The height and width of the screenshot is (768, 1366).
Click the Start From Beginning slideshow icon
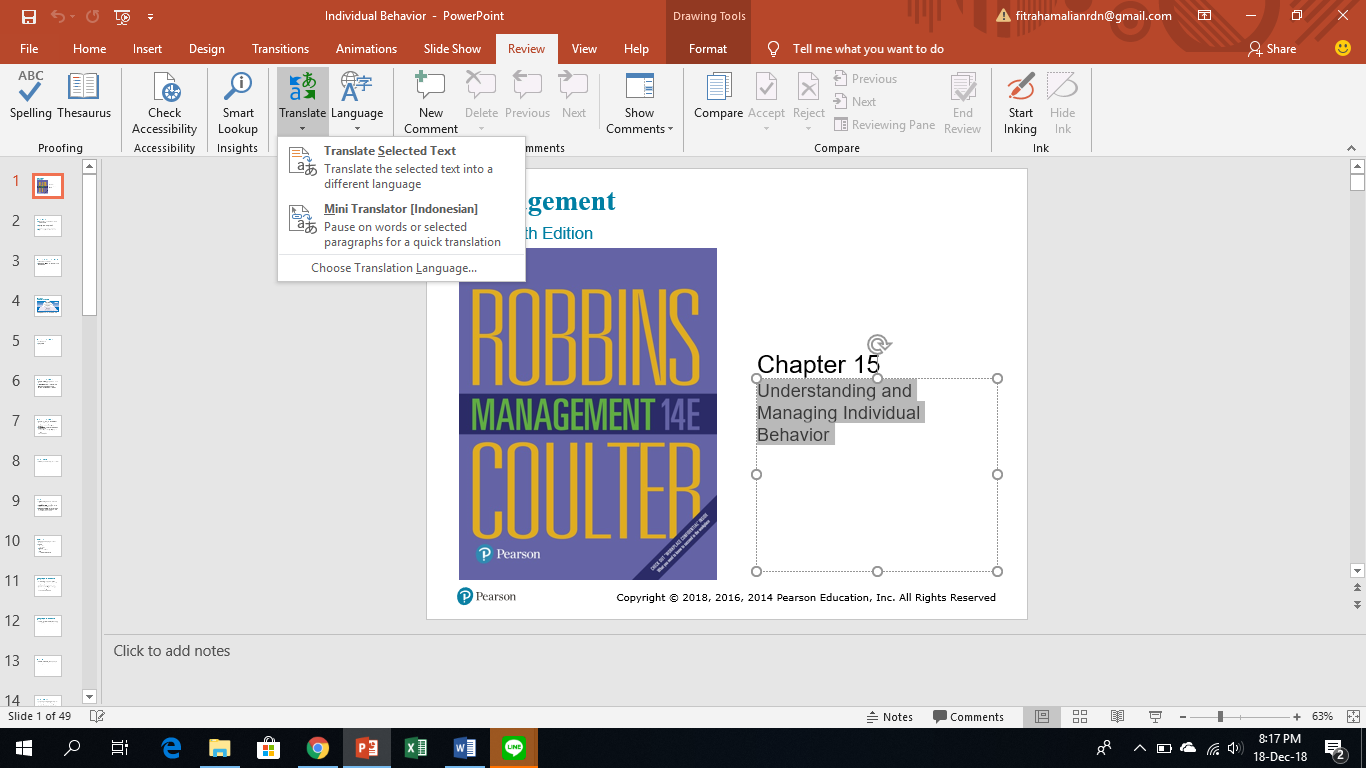[123, 16]
